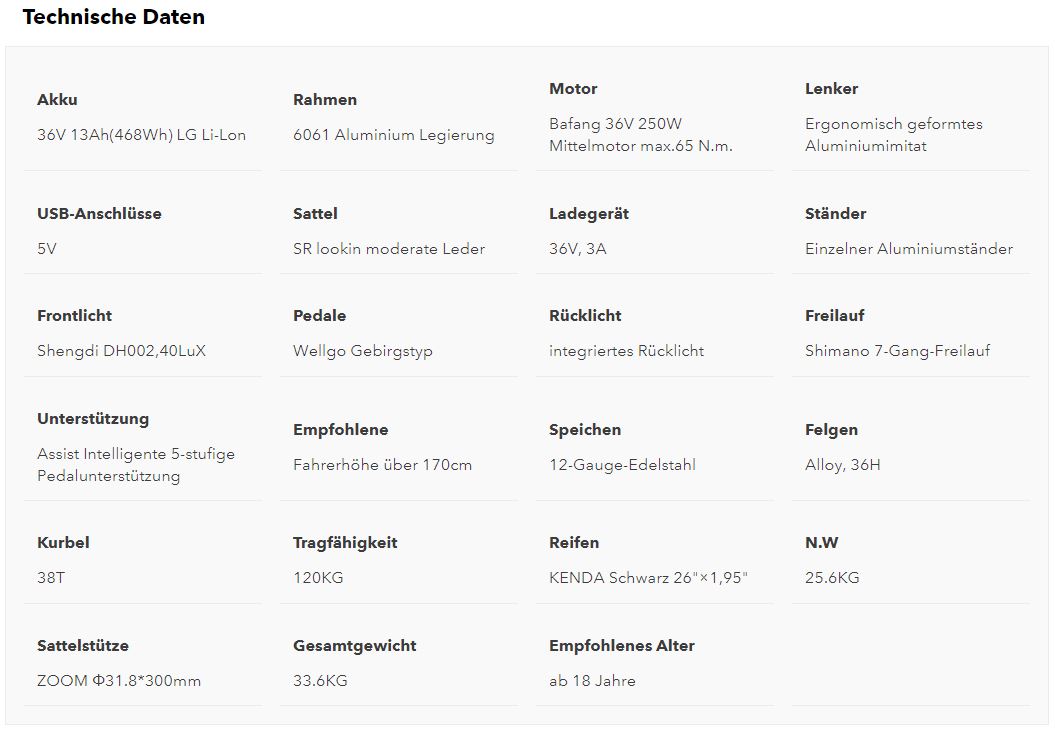Select the Wellgo Gebirgstyp pedal text
Image resolution: width=1055 pixels, height=729 pixels.
[x=363, y=351]
